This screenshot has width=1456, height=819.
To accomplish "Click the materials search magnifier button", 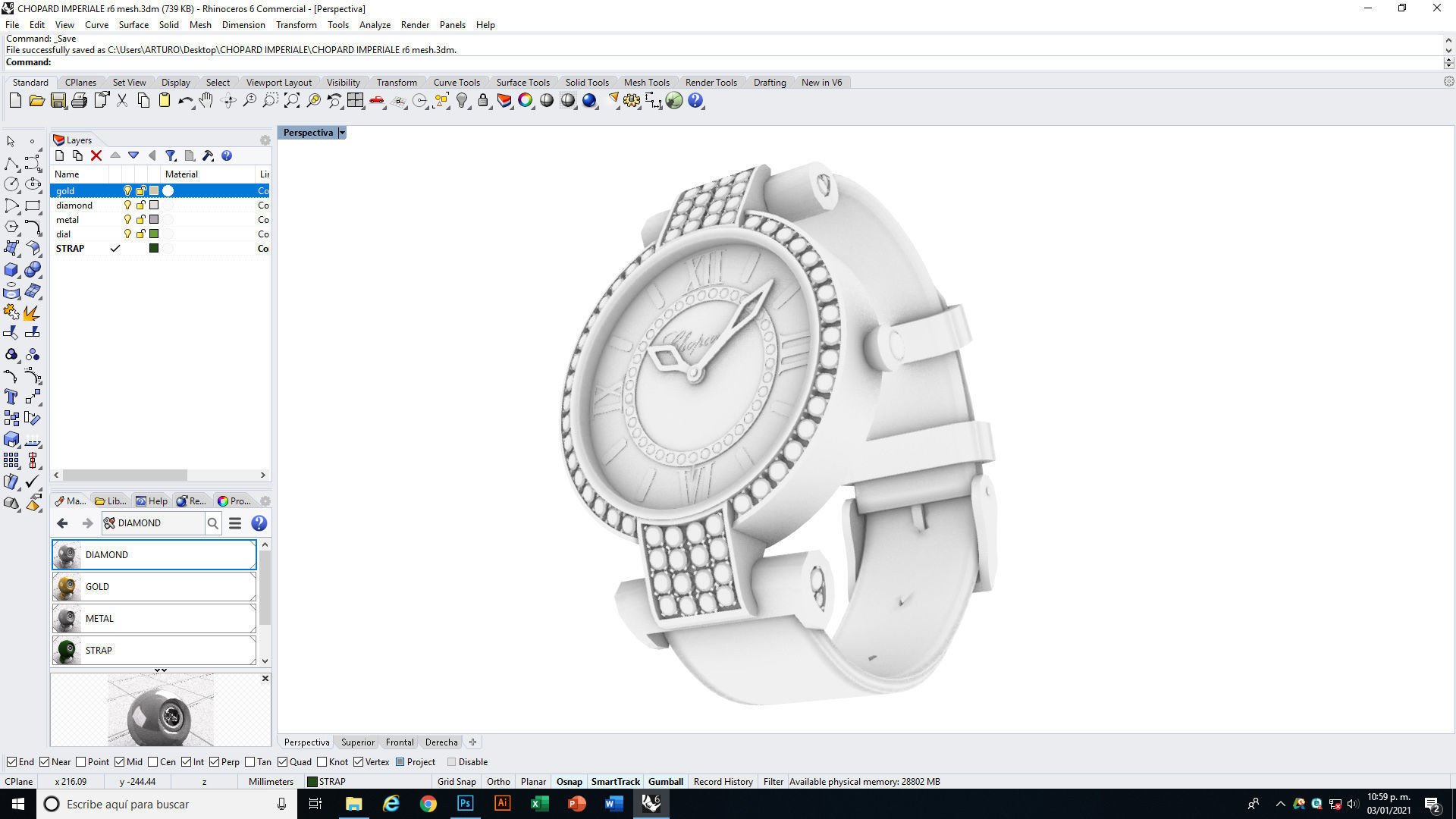I will tap(213, 523).
